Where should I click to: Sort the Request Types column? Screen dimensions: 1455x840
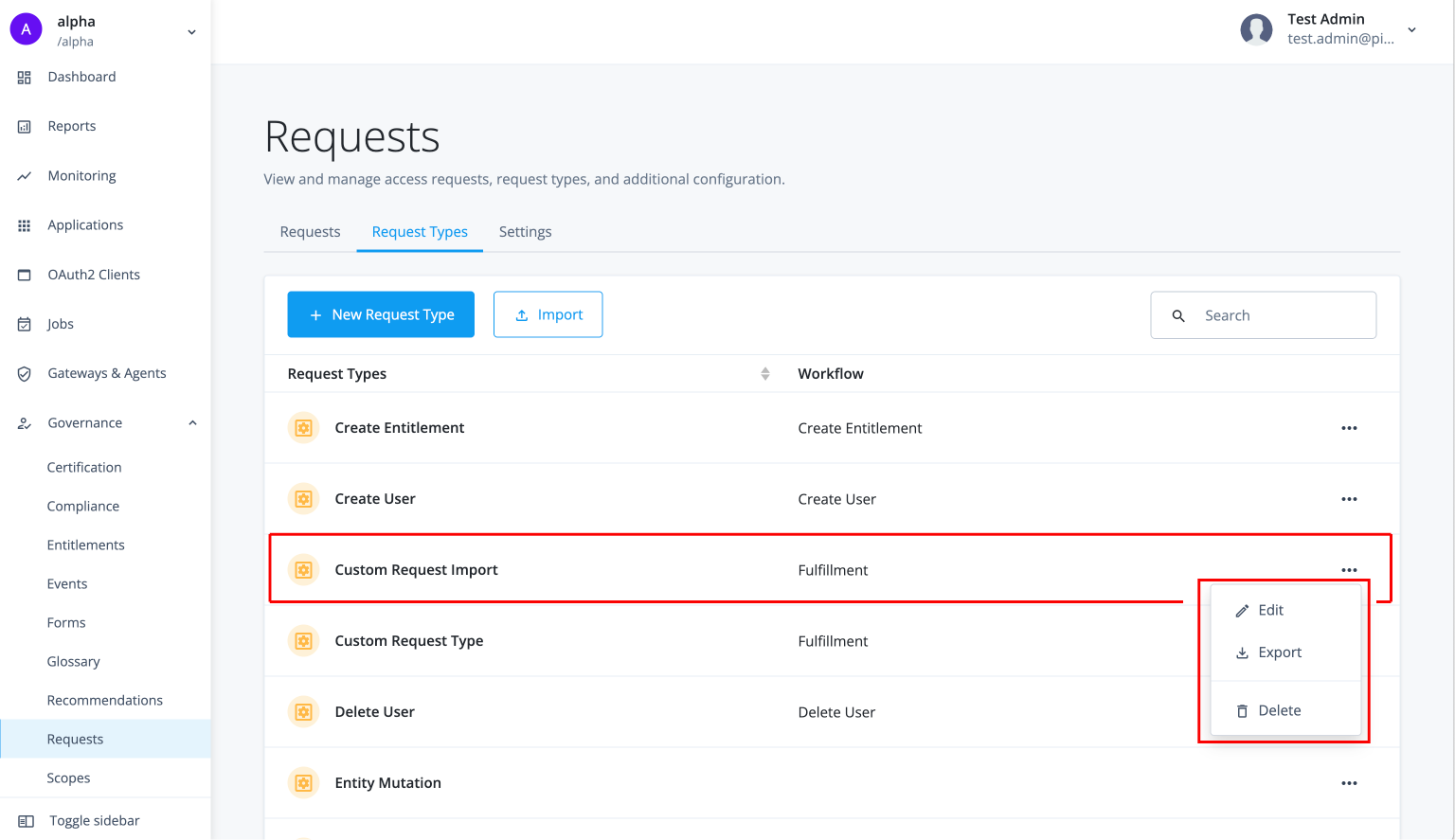(765, 373)
